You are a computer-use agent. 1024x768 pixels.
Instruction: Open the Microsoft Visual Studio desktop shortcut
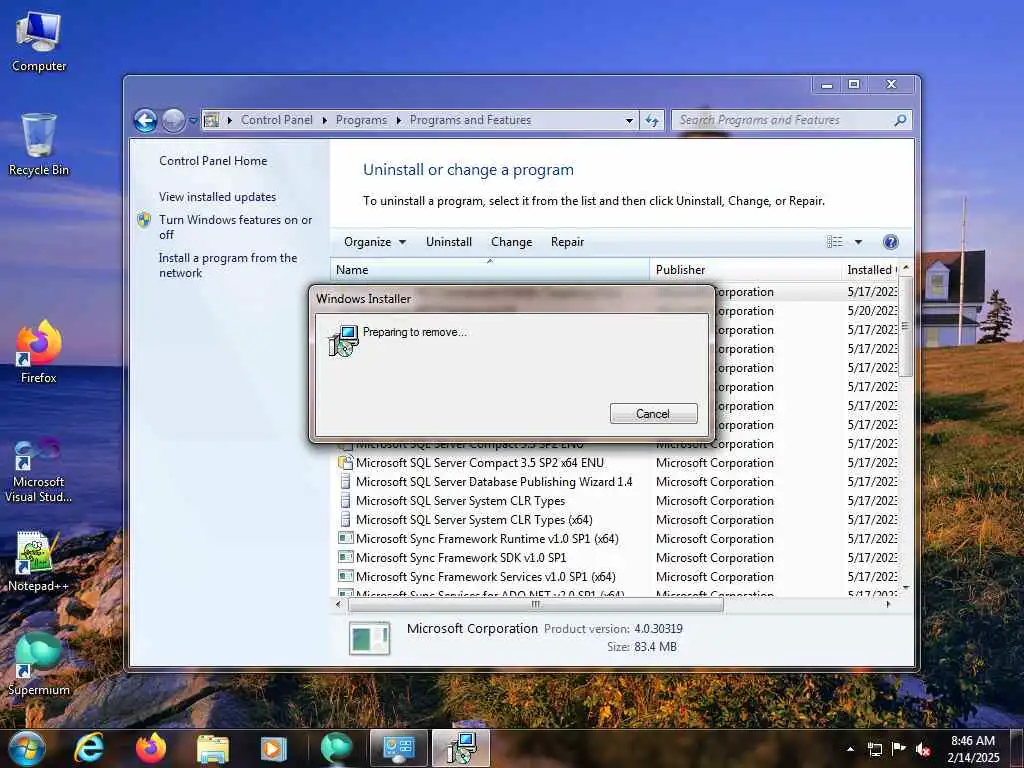pos(39,472)
